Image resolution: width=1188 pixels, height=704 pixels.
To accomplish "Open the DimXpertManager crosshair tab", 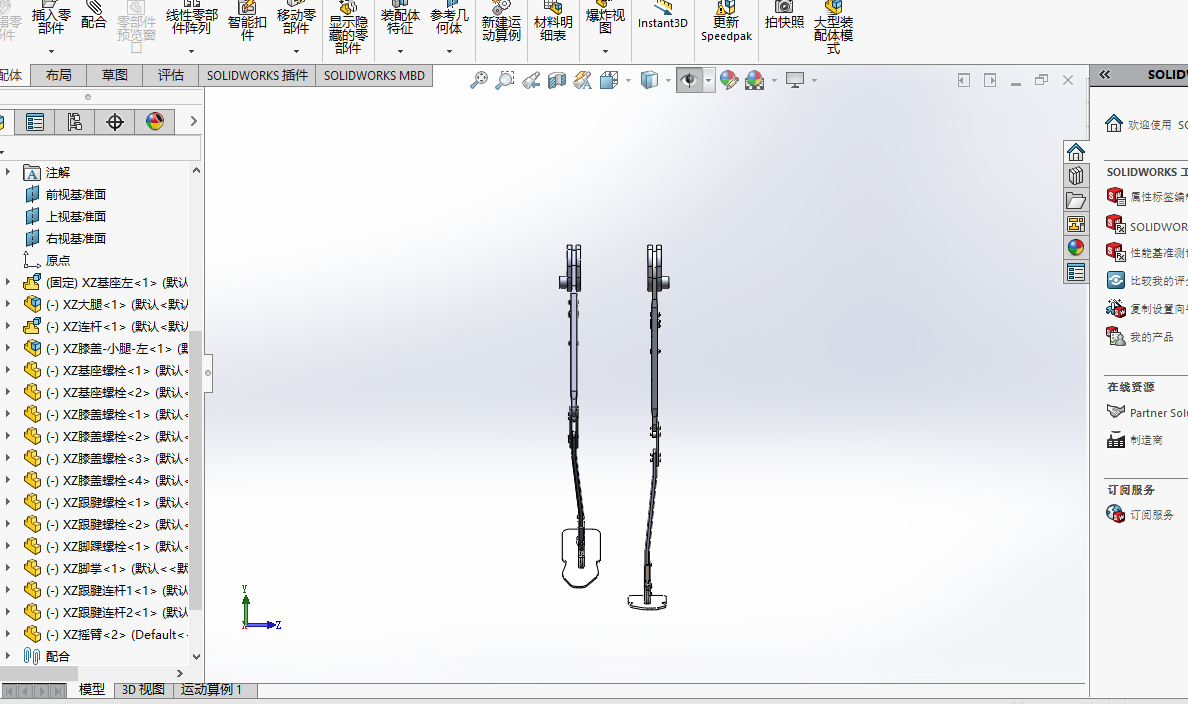I will 114,122.
